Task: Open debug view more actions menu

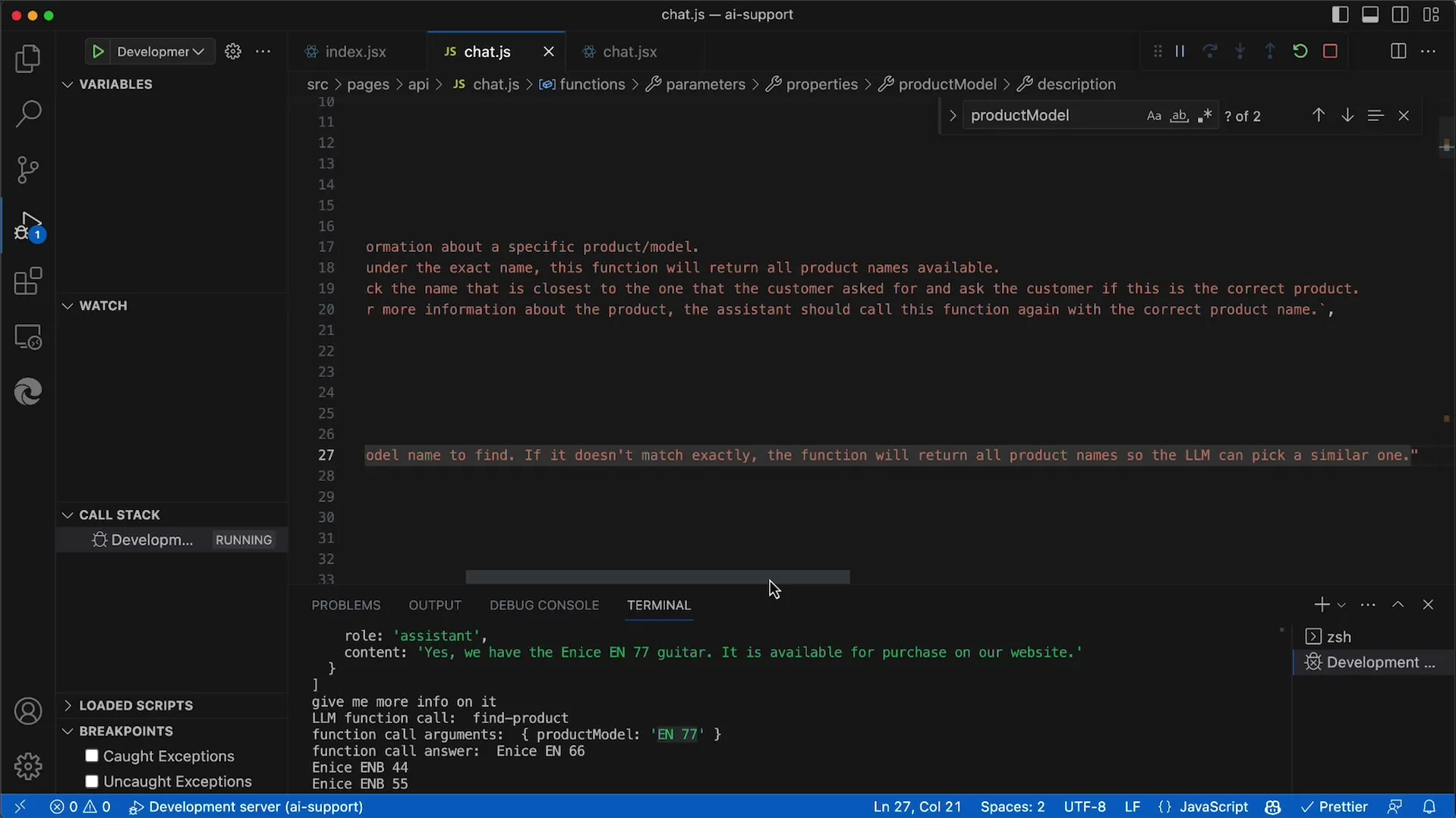Action: [263, 52]
